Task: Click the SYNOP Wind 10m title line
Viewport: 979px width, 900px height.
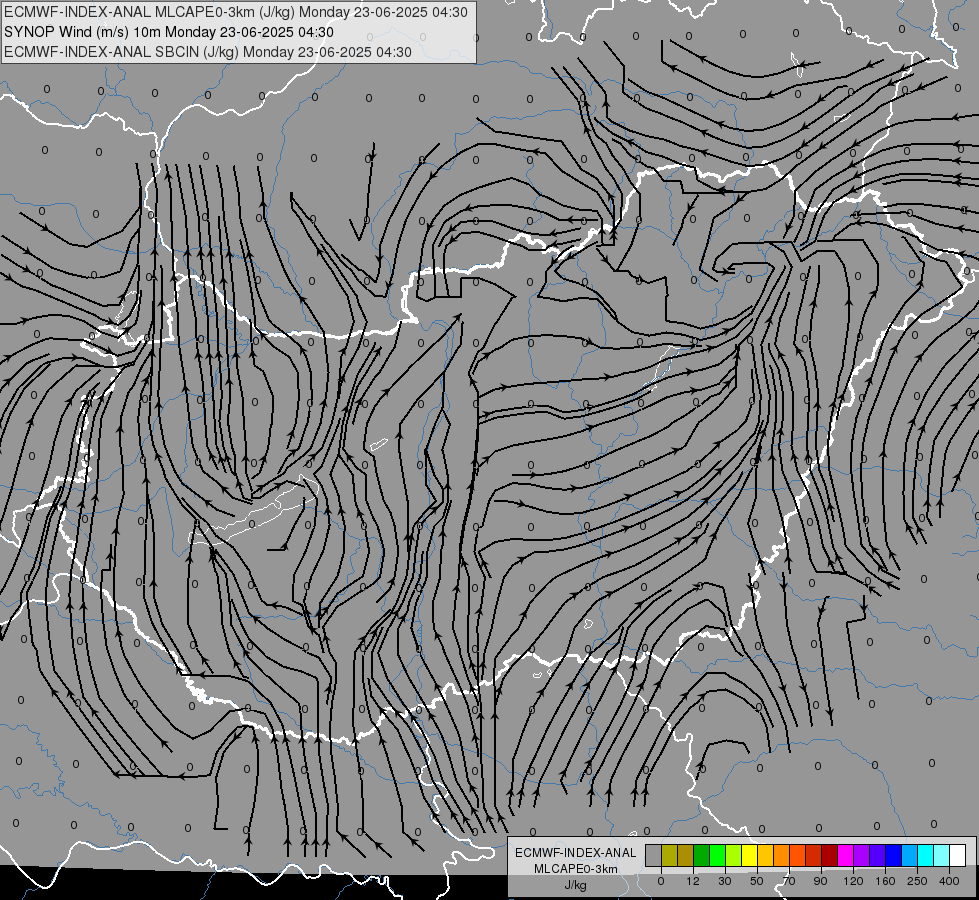Action: pos(169,32)
